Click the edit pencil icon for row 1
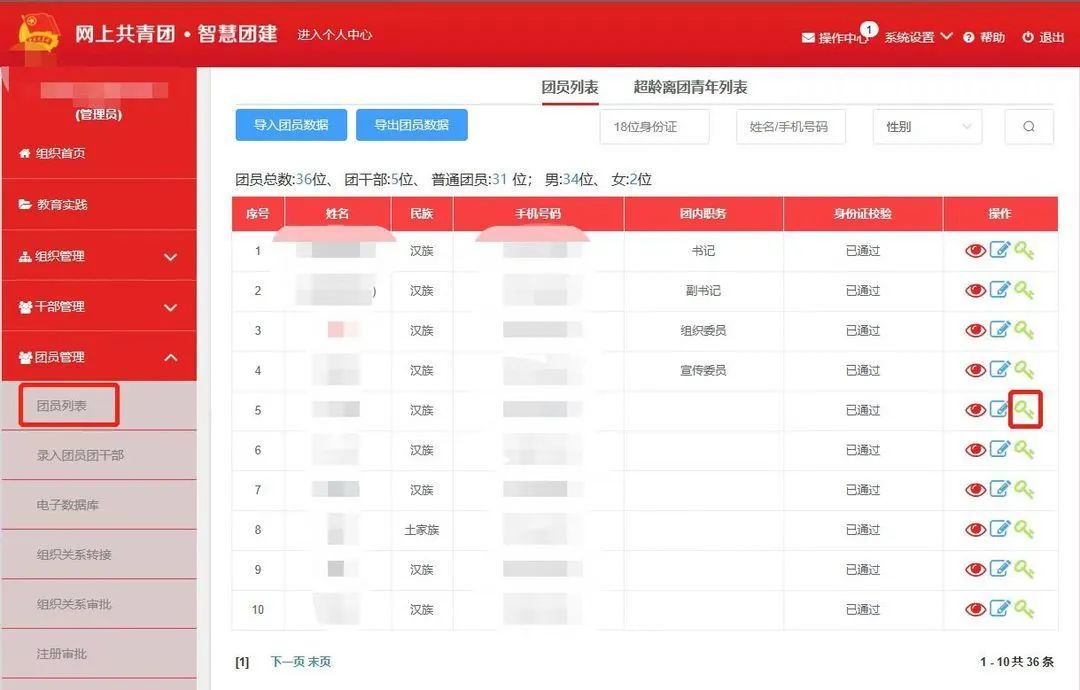Viewport: 1080px width, 690px height. [x=999, y=251]
